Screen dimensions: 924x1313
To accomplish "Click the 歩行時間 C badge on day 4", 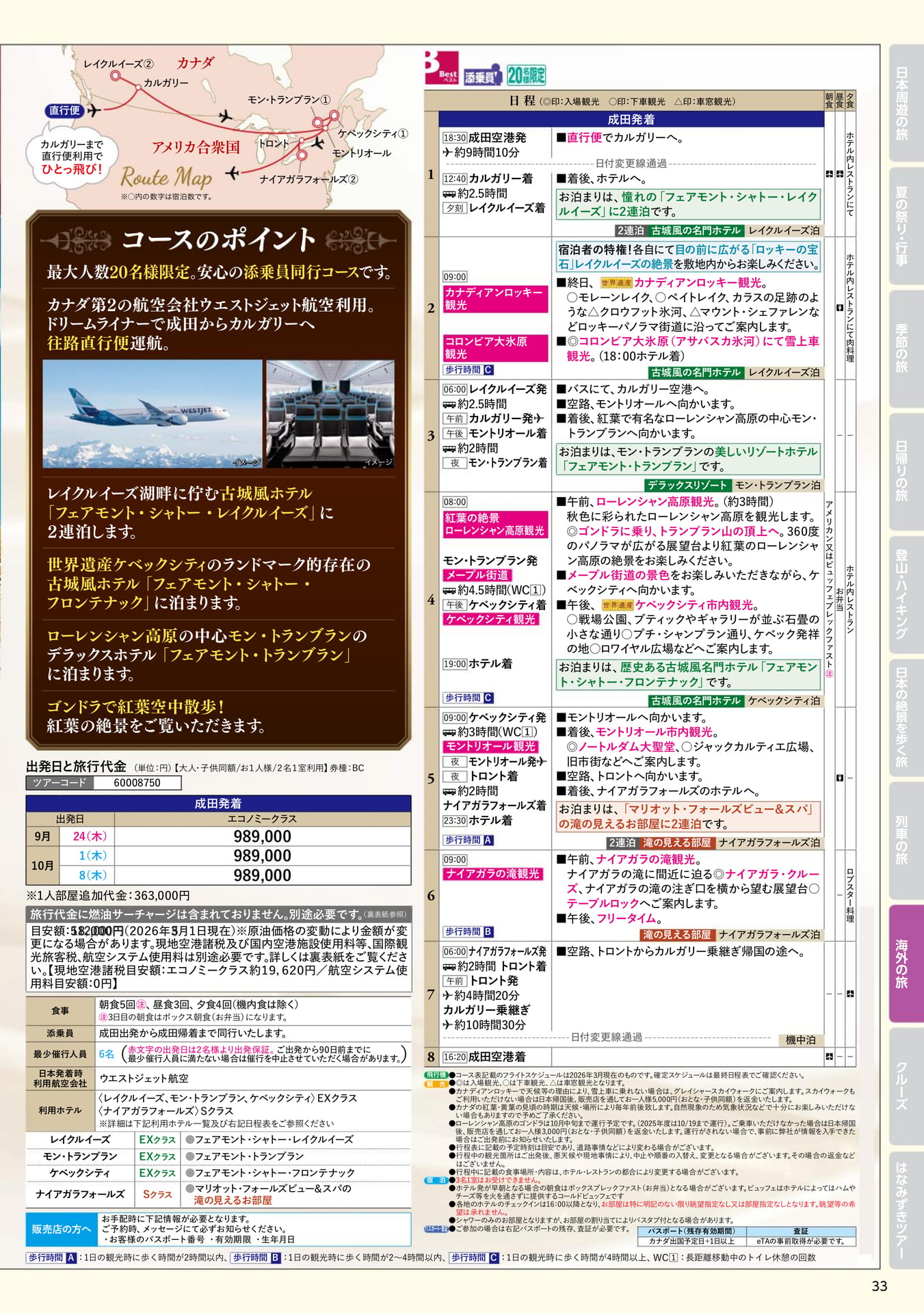I will 468,698.
